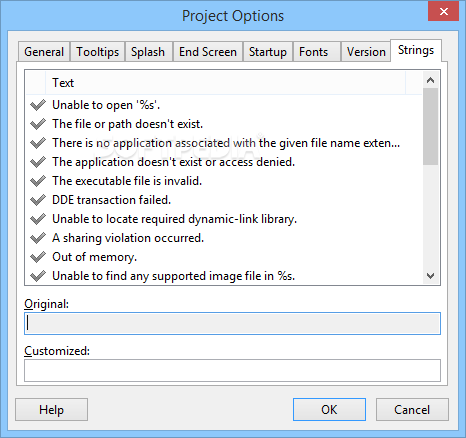This screenshot has width=466, height=438.
Task: Click checkmark beside "The executable file is invalid."
Action: (38, 181)
